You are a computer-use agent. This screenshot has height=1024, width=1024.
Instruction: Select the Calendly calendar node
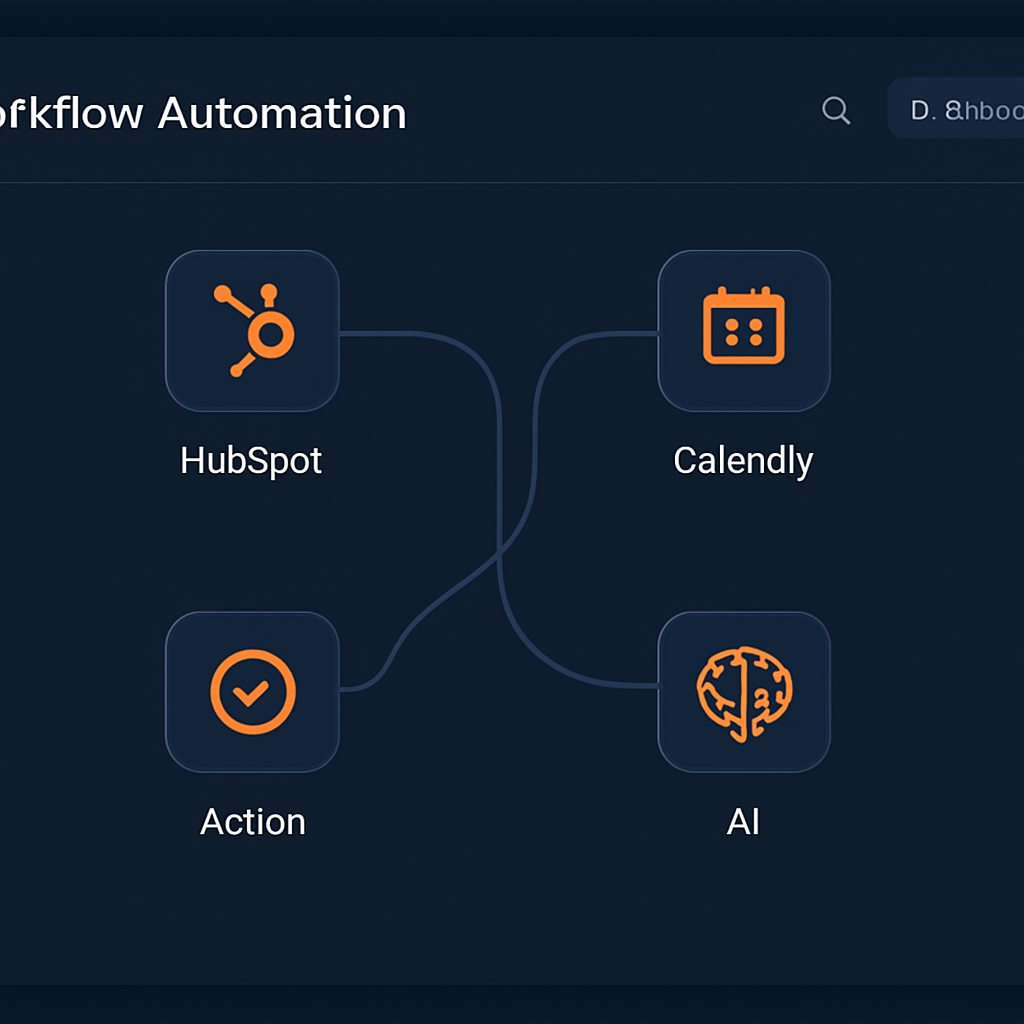(x=744, y=331)
